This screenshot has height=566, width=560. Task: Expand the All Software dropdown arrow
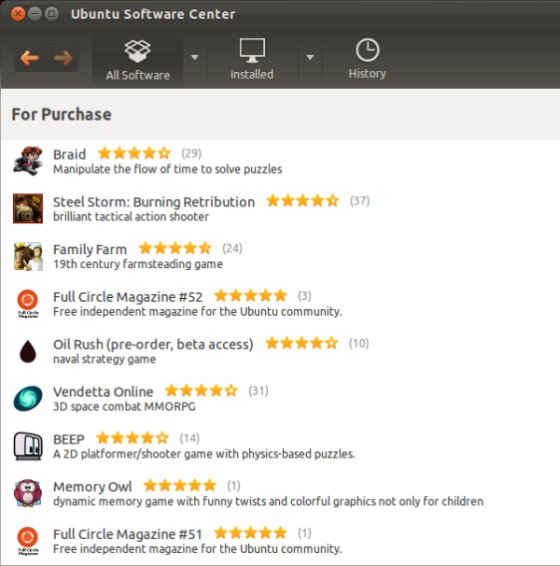pos(195,57)
